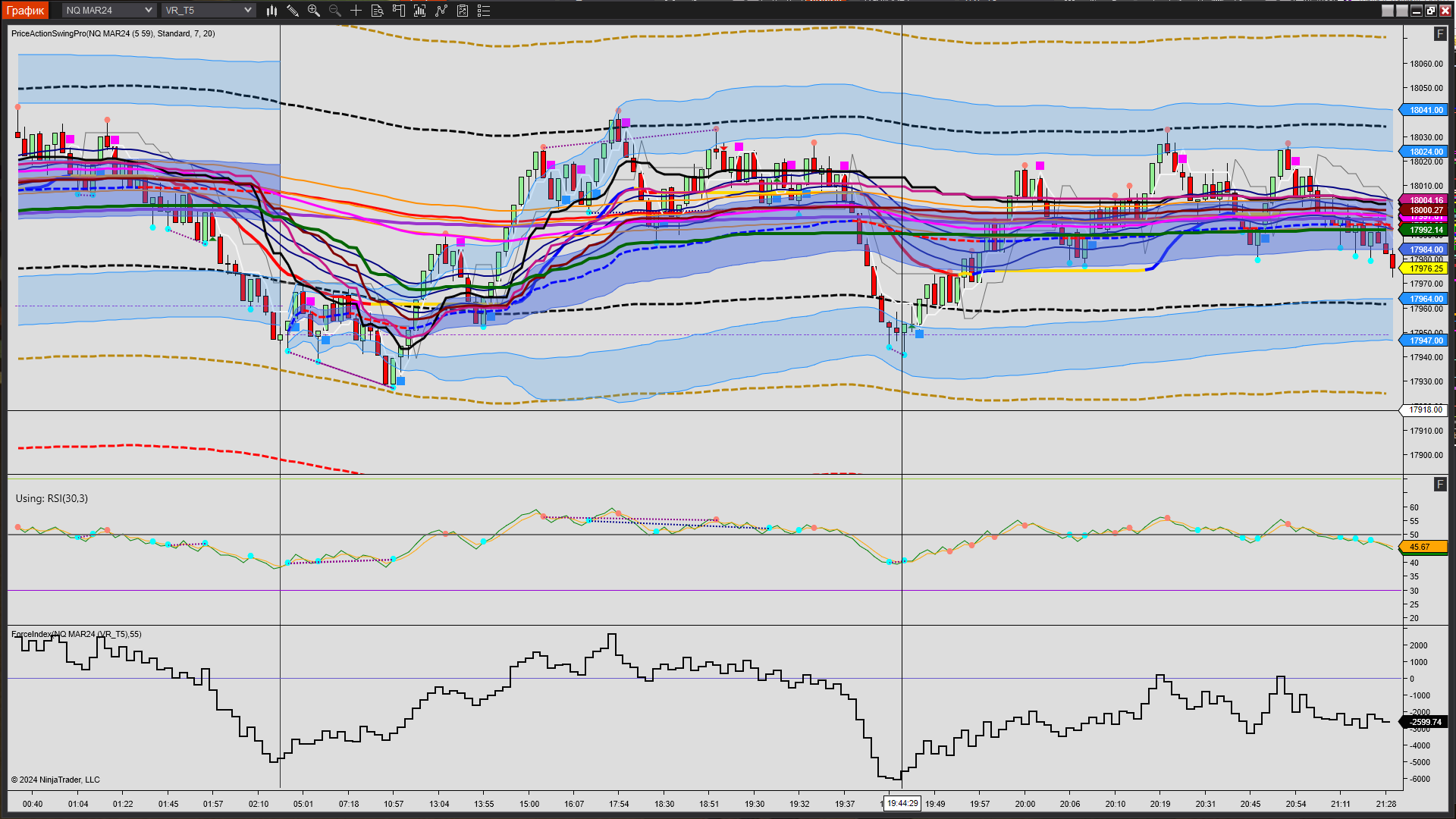
Task: Click the zoom in magnifier
Action: click(314, 11)
